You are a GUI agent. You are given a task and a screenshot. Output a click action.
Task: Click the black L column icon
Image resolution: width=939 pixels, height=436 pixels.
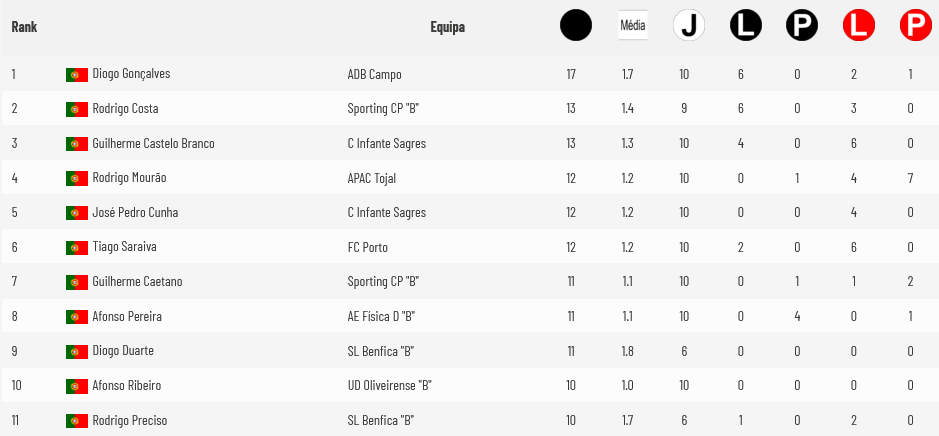[746, 26]
